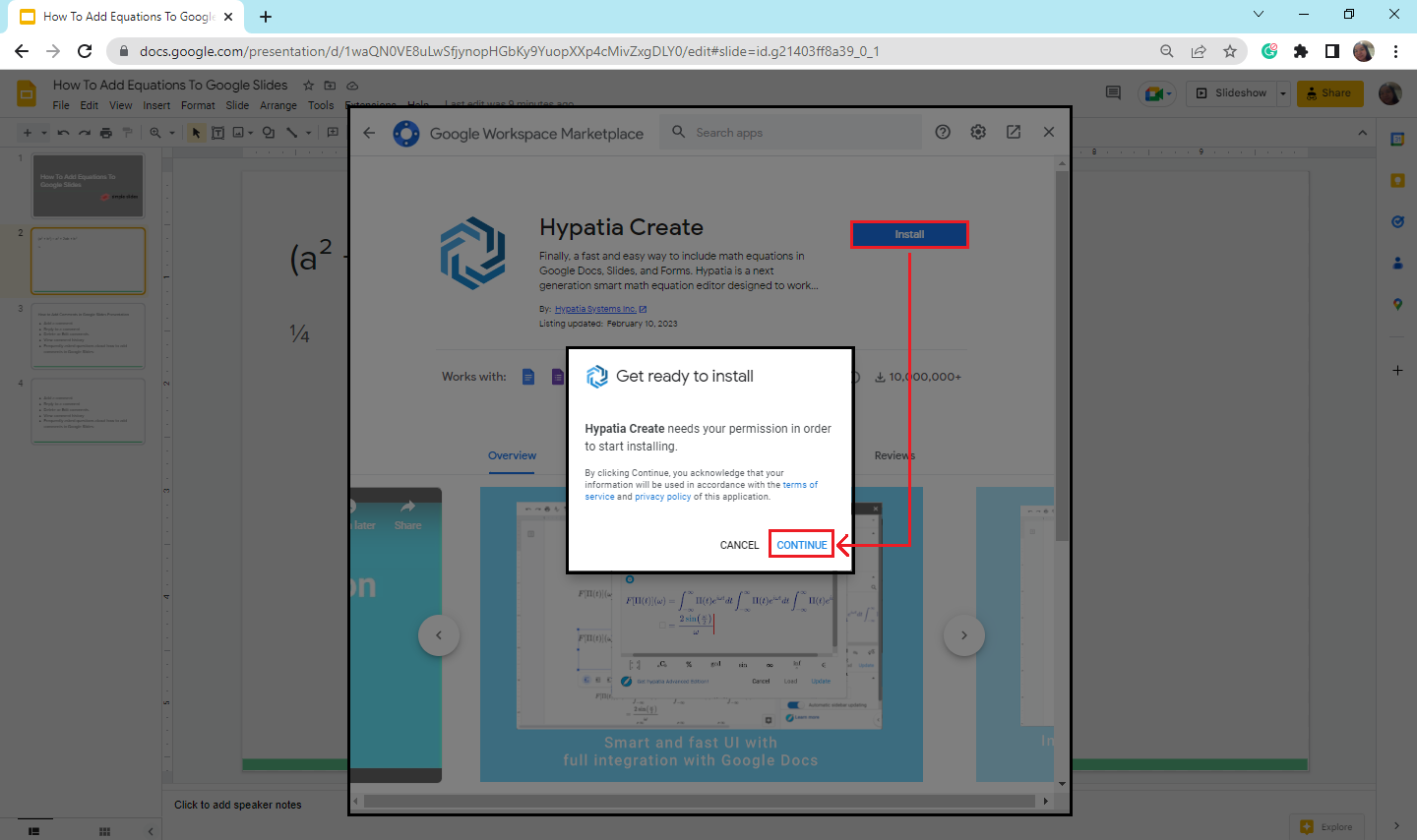This screenshot has height=840, width=1417.
Task: Switch to the Overview tab
Action: (x=512, y=455)
